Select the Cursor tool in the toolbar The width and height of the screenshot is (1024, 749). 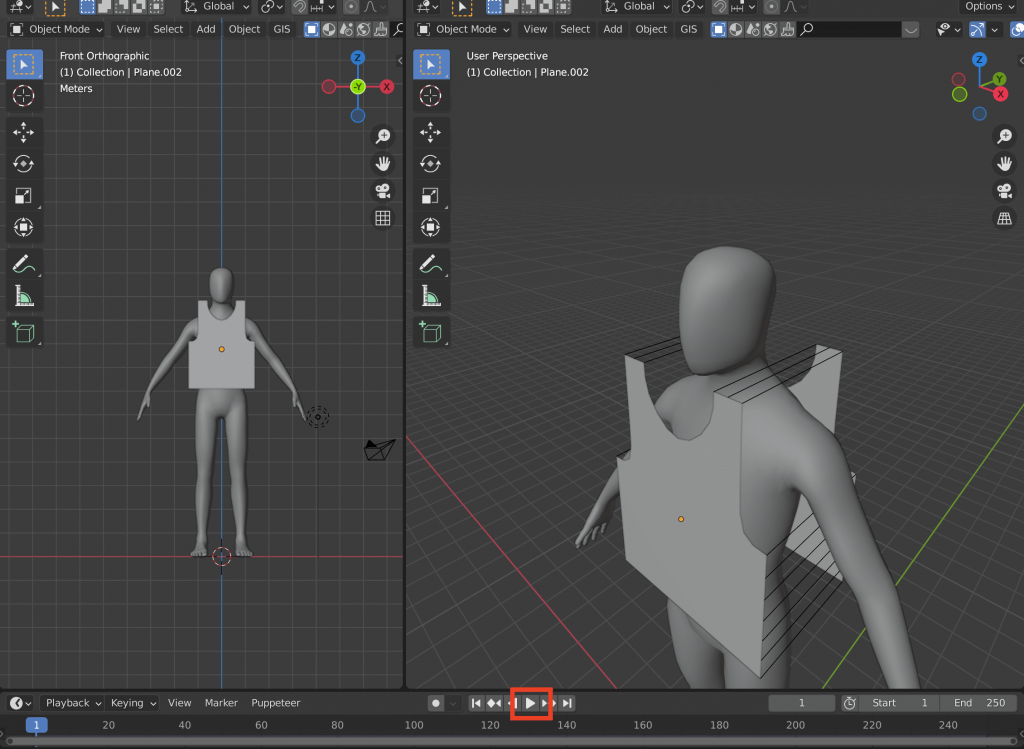(x=24, y=96)
